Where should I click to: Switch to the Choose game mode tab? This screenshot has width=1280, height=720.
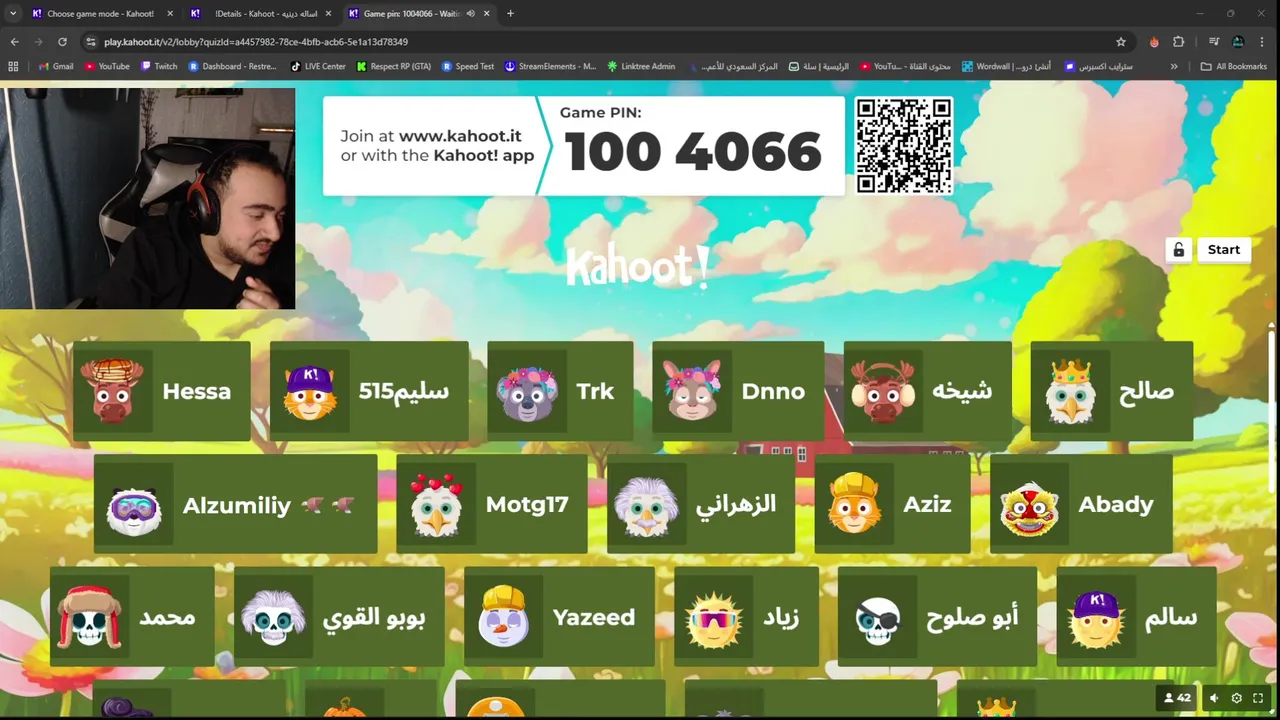pos(102,14)
